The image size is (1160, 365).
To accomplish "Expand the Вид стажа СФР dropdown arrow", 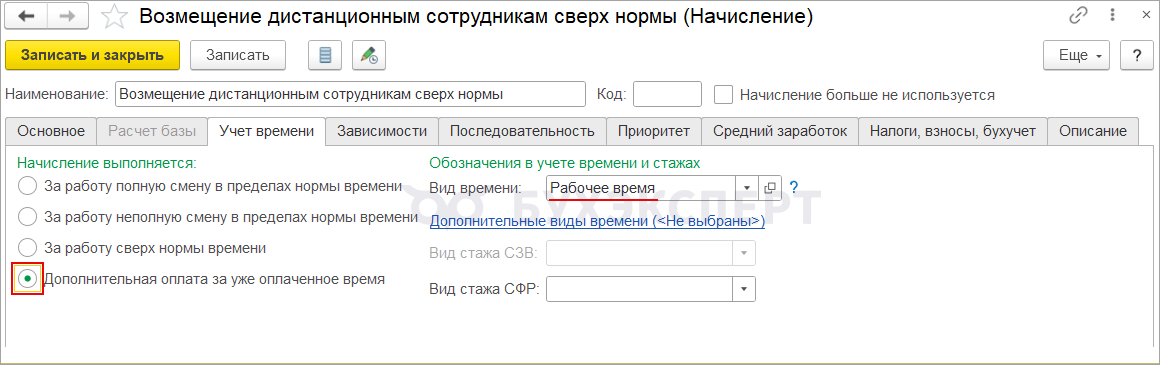I will 743,289.
